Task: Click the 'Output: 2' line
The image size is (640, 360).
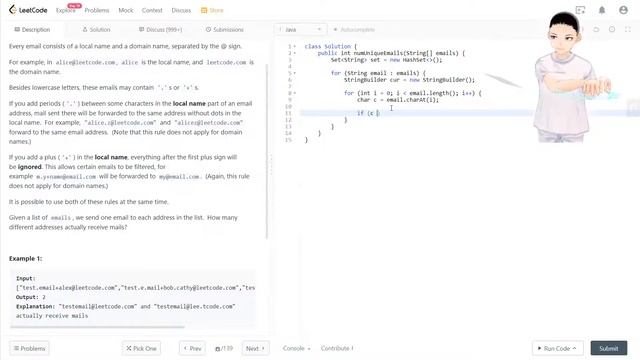Action: 31,297
